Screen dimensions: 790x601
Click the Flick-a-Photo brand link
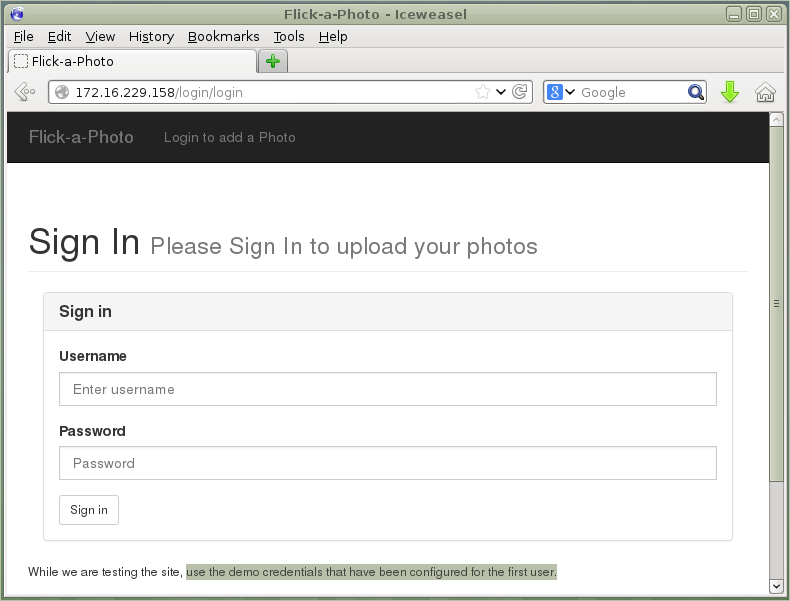coord(81,137)
